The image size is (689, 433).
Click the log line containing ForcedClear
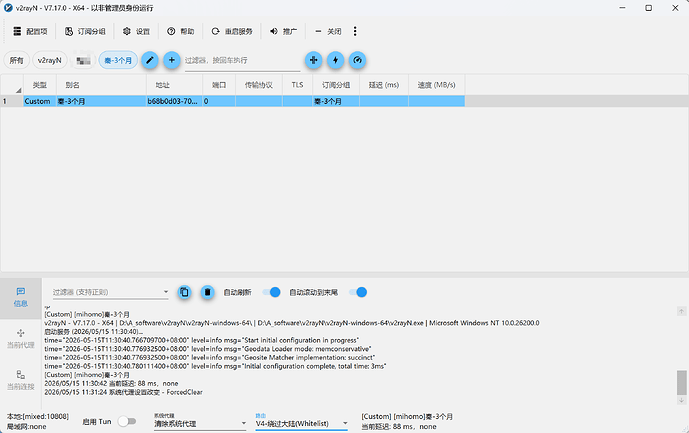click(123, 392)
